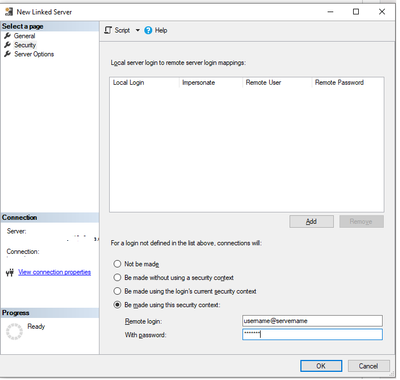Click the Security page wrench icon
The height and width of the screenshot is (380, 400).
click(7, 45)
